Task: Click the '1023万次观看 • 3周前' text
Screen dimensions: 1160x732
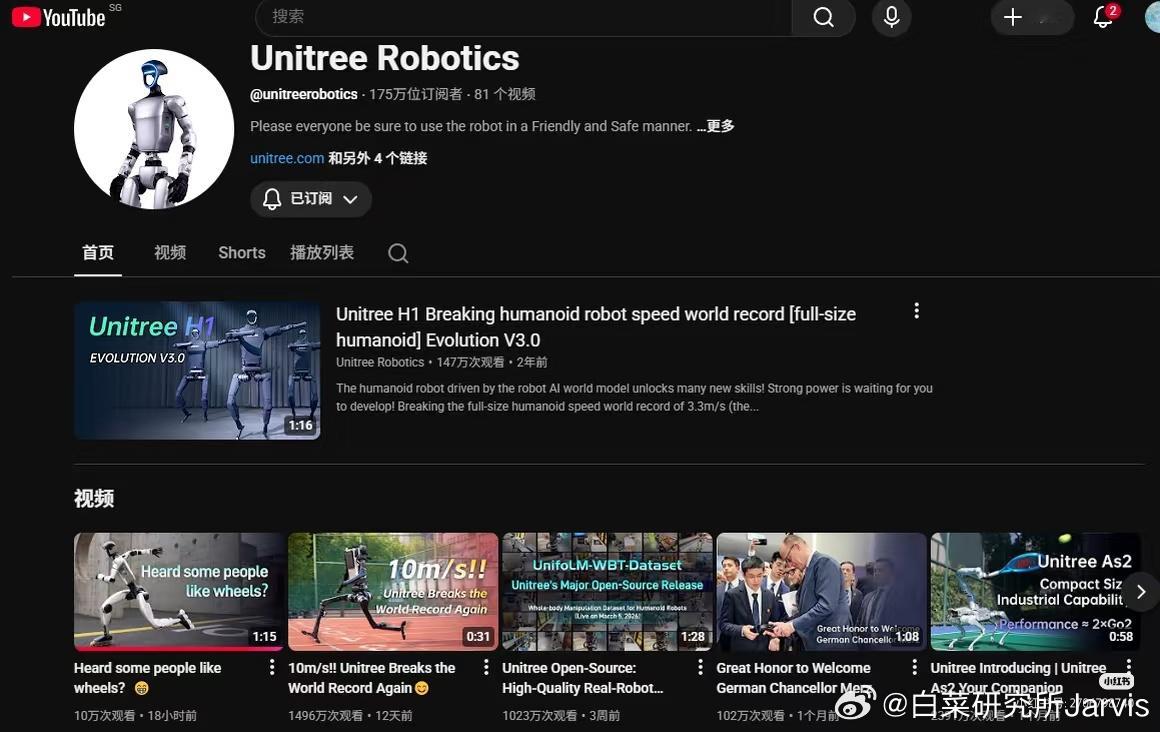Action: (561, 716)
